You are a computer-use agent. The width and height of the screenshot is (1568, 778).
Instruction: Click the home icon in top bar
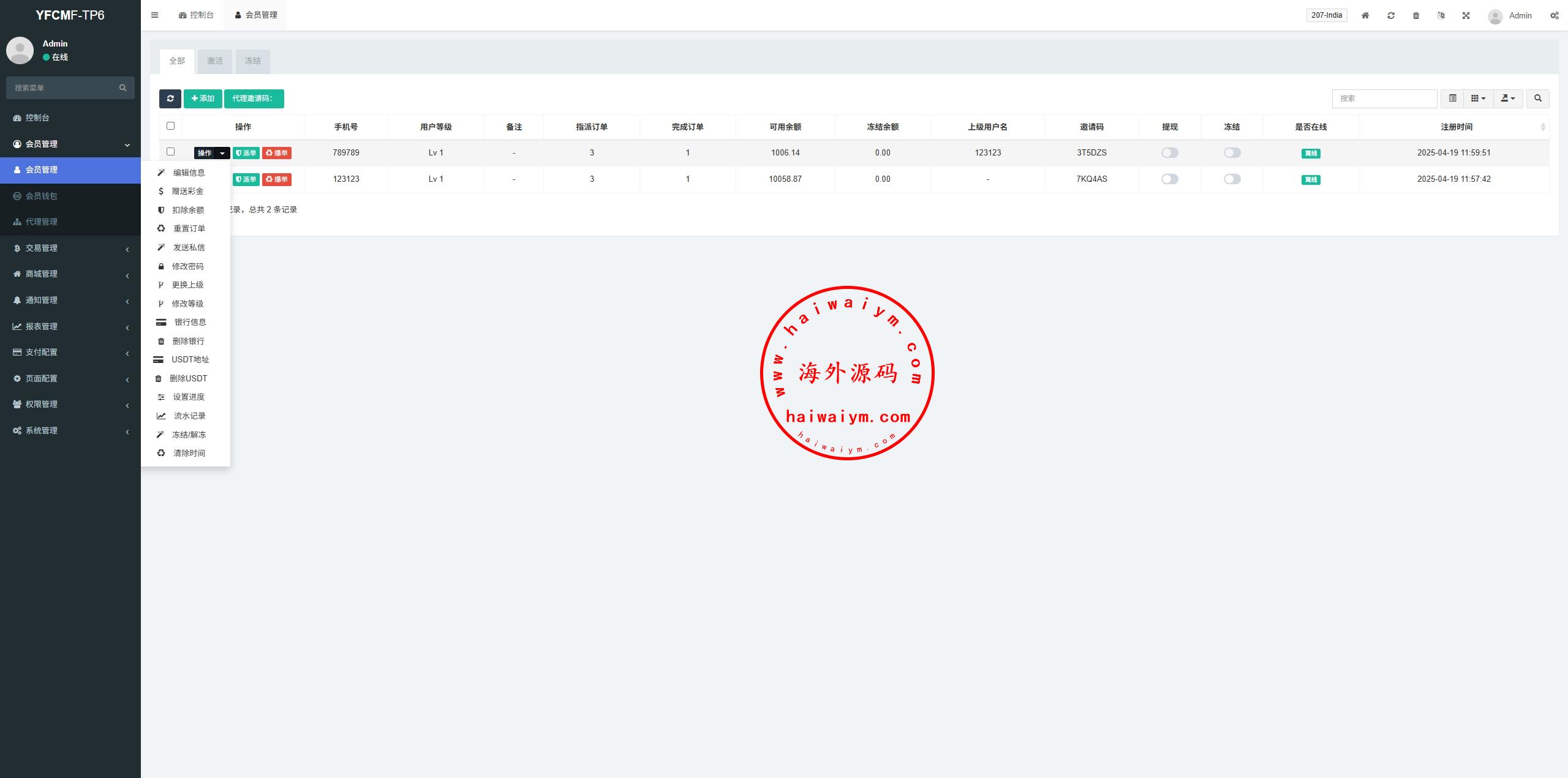point(1365,15)
